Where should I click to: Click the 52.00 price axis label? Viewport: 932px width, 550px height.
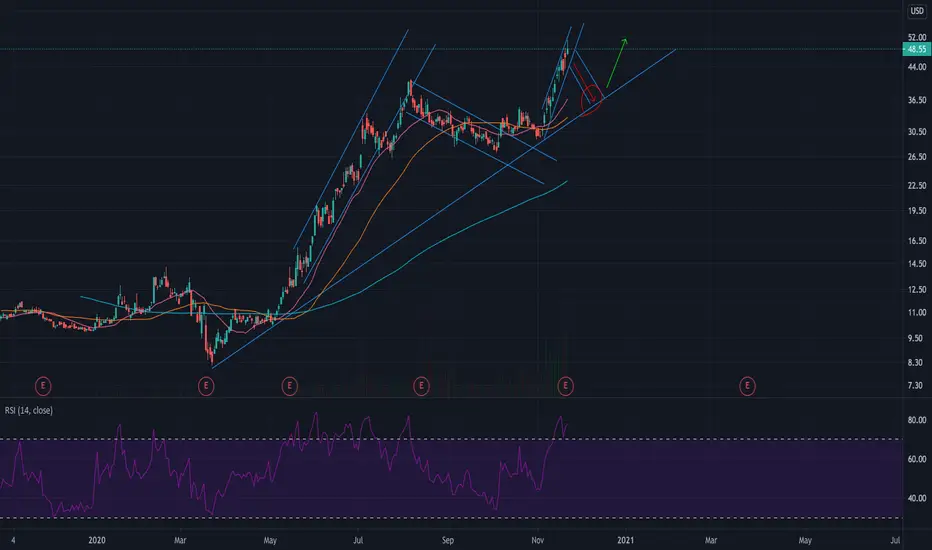tap(917, 37)
